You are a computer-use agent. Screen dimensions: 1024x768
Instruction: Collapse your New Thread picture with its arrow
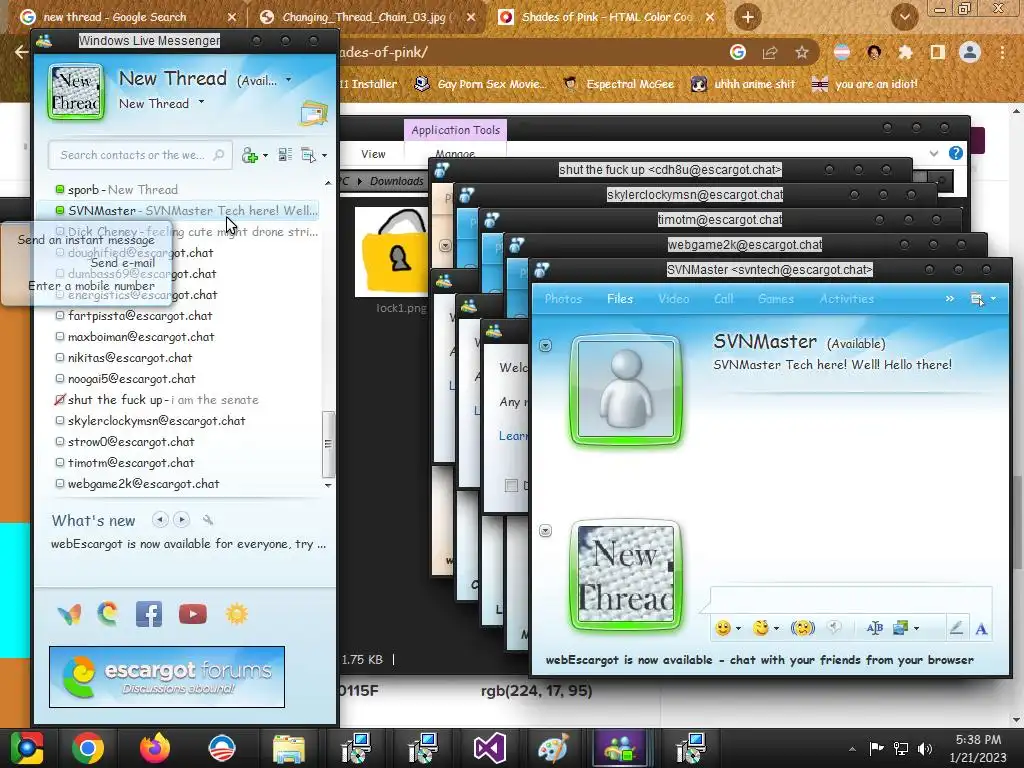click(545, 530)
